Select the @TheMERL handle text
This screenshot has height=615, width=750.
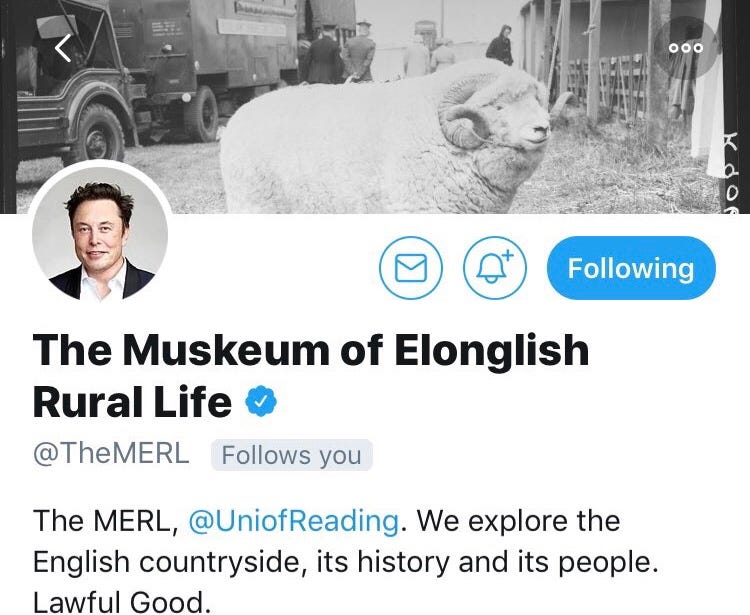tap(111, 453)
